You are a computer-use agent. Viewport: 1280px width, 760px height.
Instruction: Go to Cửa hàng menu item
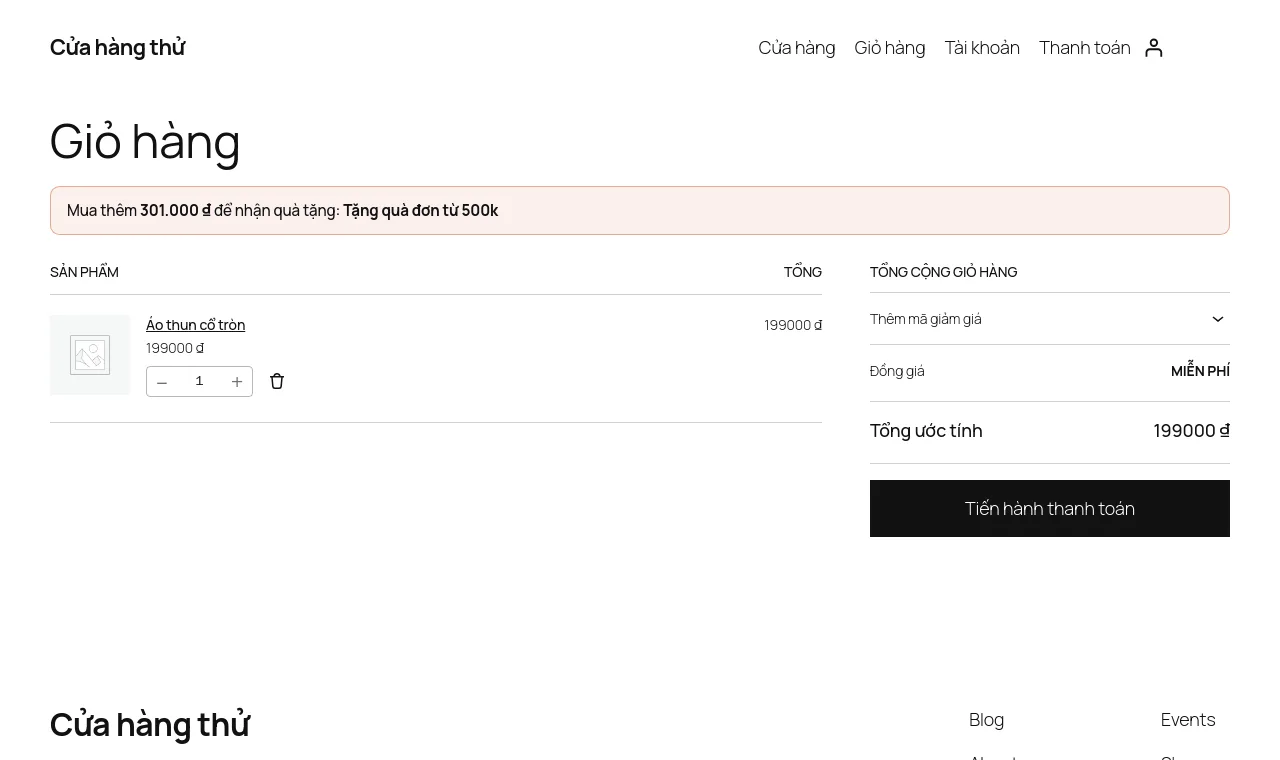pyautogui.click(x=796, y=47)
